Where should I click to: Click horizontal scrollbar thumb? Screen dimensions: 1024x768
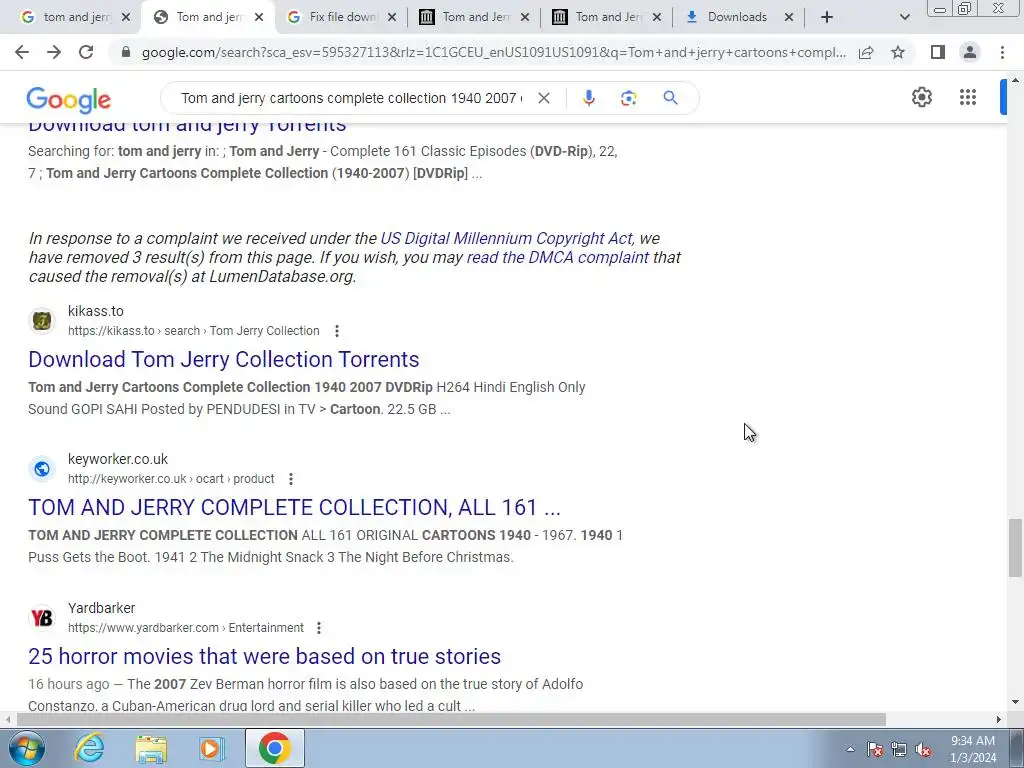(451, 720)
